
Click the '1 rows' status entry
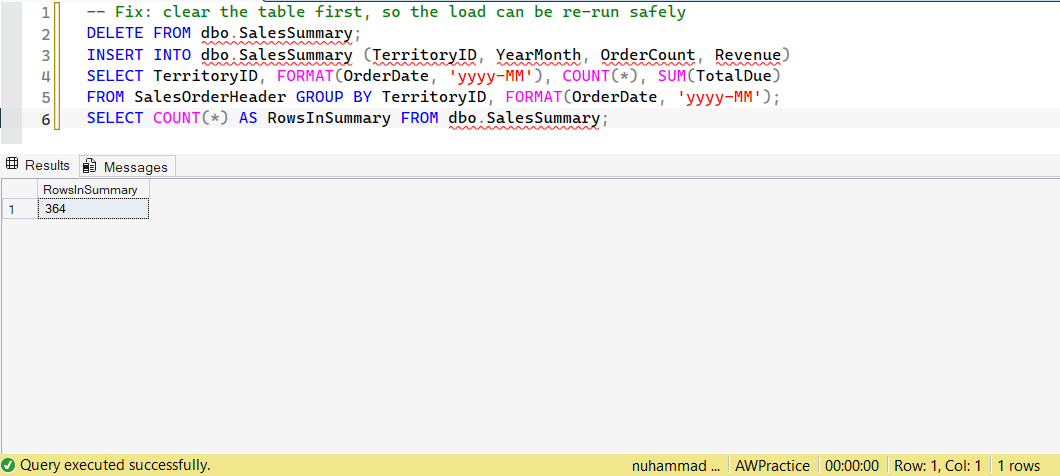1019,466
